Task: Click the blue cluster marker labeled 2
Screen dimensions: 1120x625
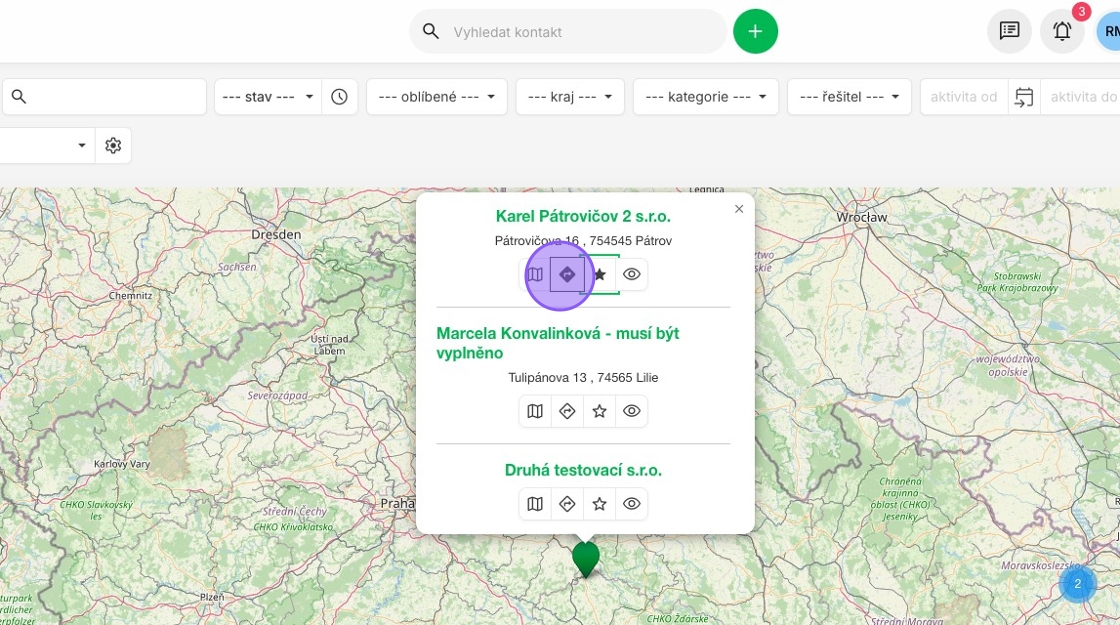Action: (x=1077, y=584)
